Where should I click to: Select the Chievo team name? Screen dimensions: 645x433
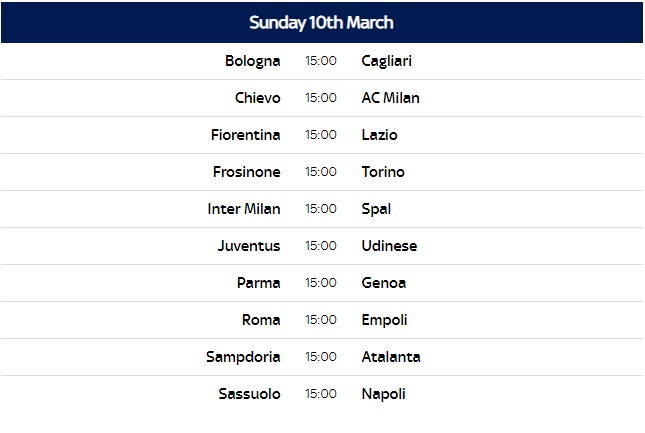[x=257, y=98]
